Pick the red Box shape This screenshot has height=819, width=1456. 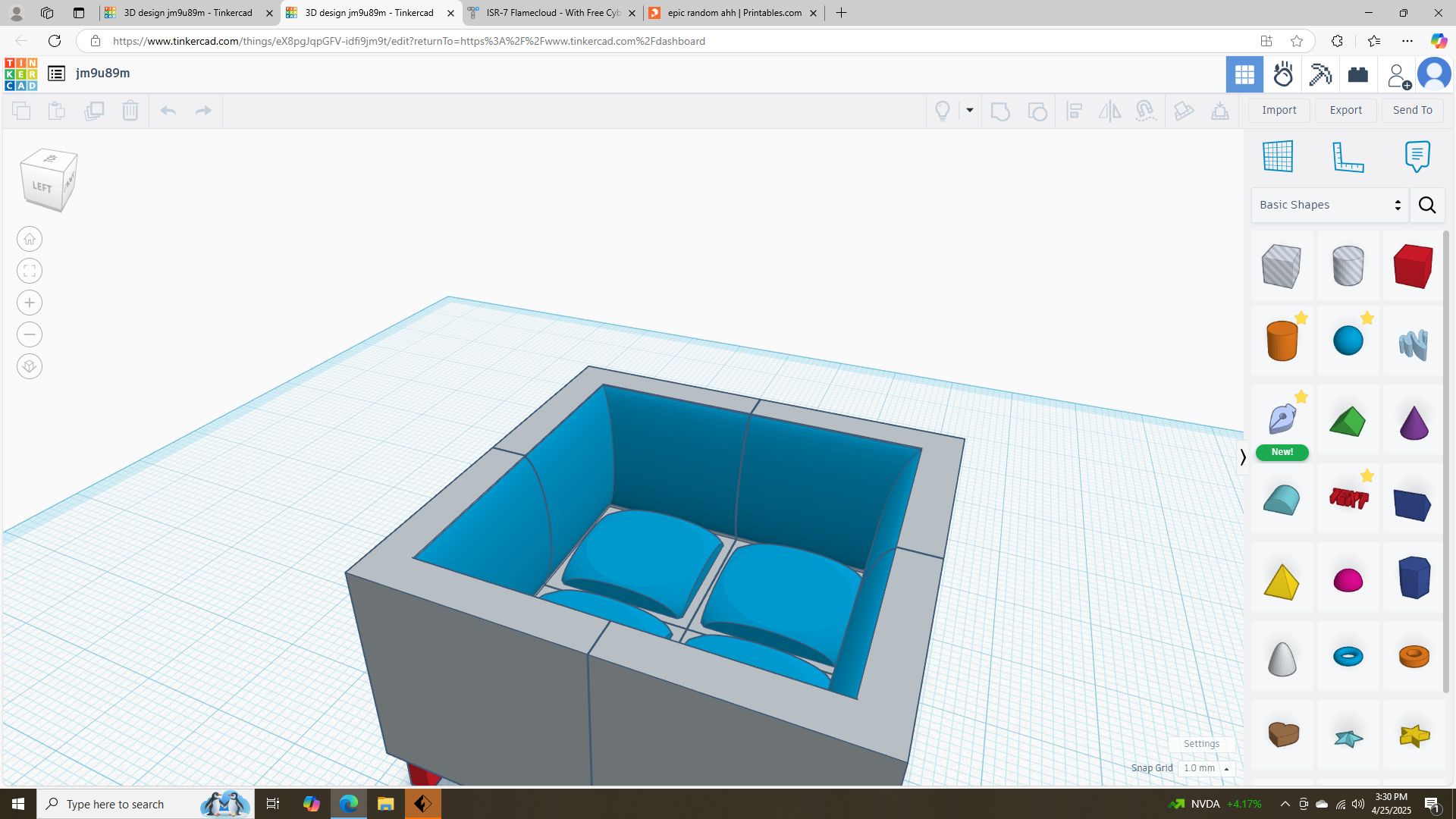[x=1413, y=265]
